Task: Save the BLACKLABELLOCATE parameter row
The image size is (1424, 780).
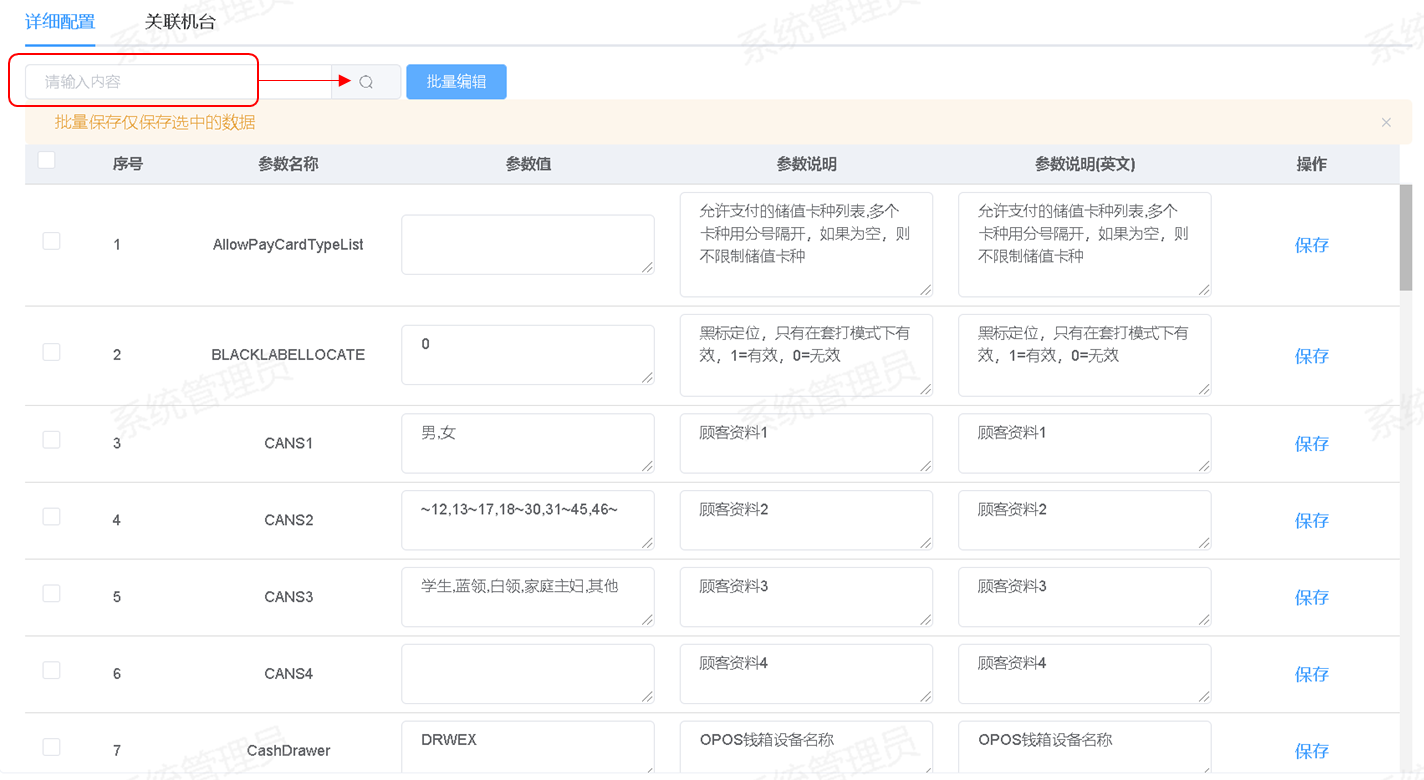Action: (1311, 356)
